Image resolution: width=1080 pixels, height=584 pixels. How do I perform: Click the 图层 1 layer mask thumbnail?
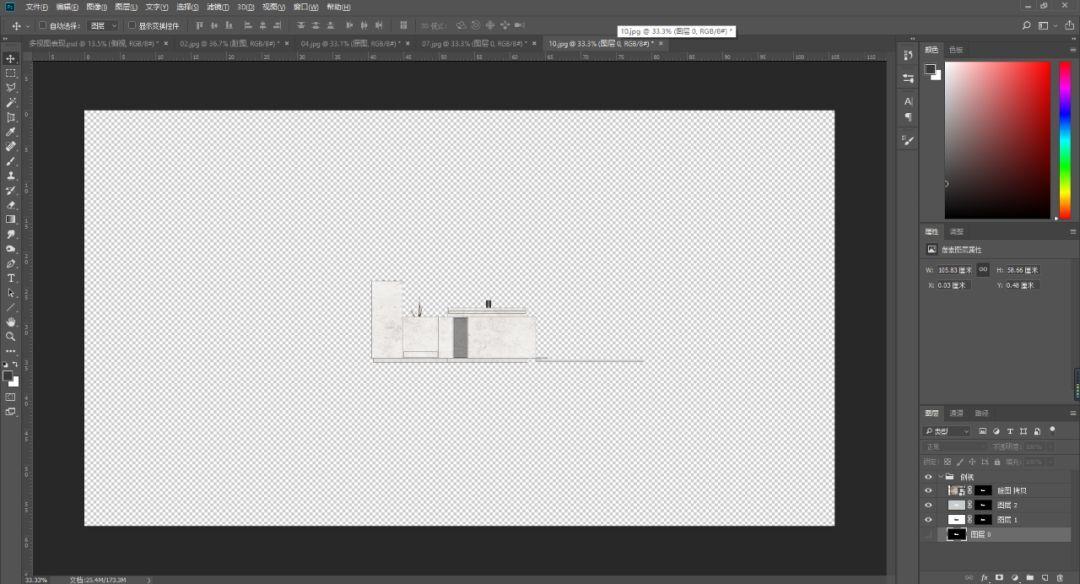tap(983, 520)
